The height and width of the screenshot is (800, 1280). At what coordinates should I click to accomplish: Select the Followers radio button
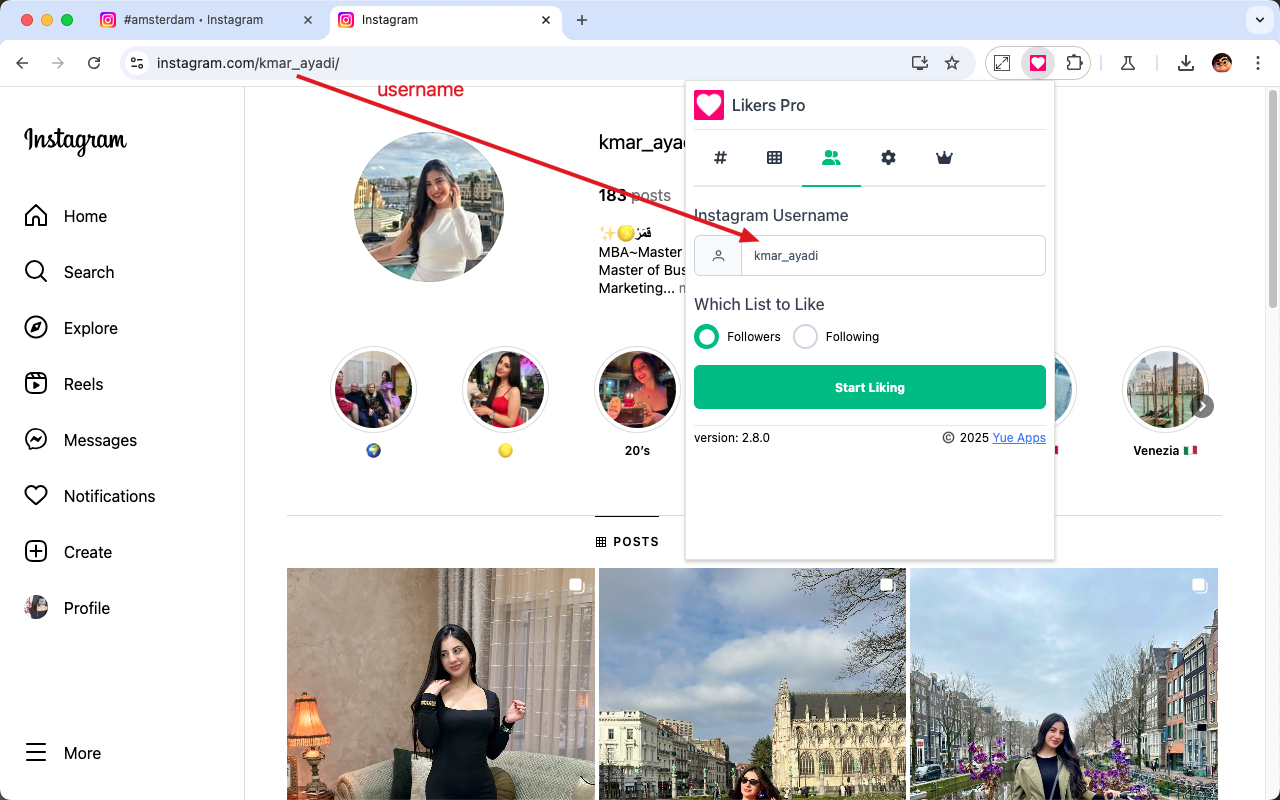point(707,337)
